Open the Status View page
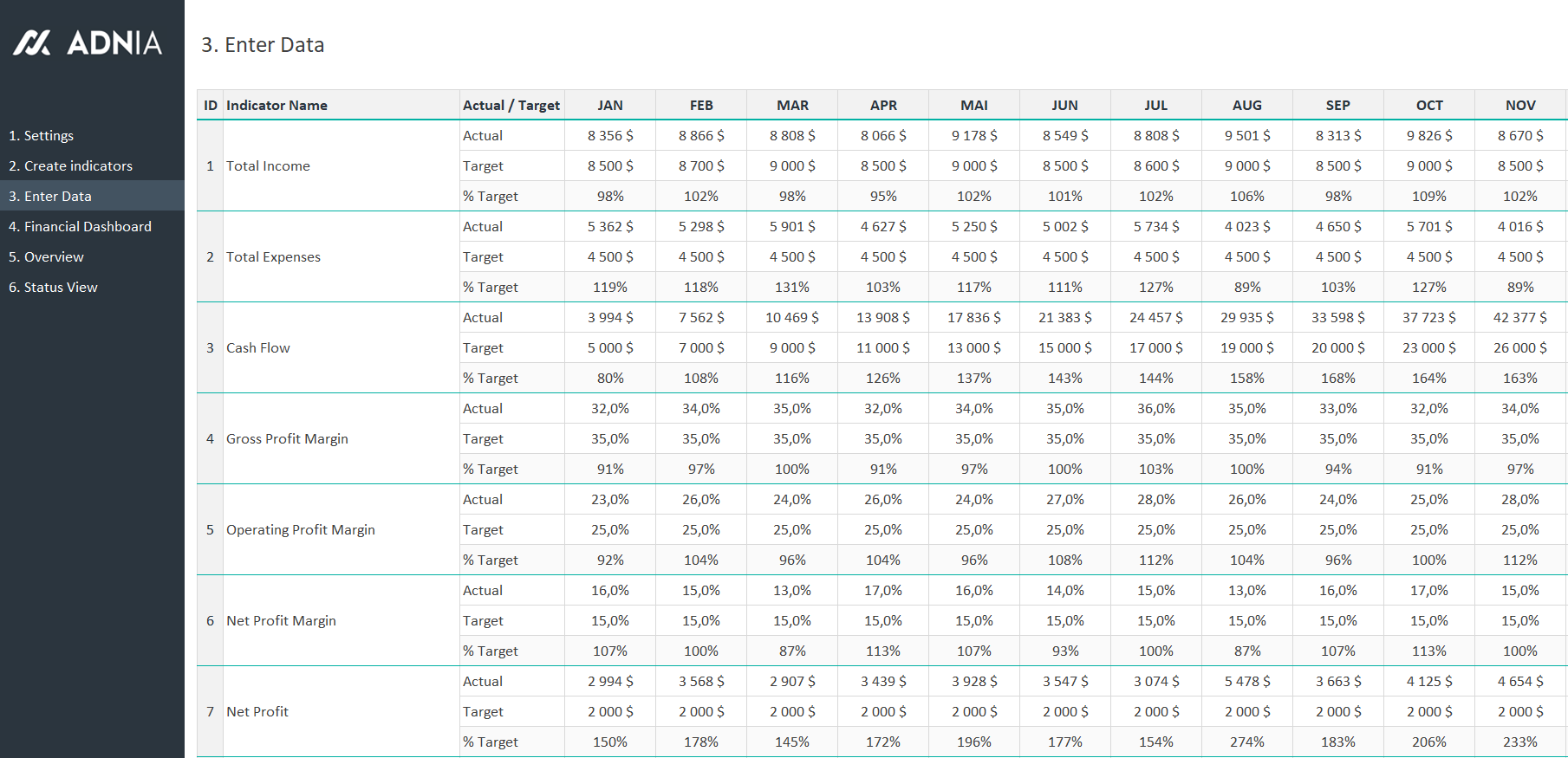1568x758 pixels. pyautogui.click(x=53, y=288)
